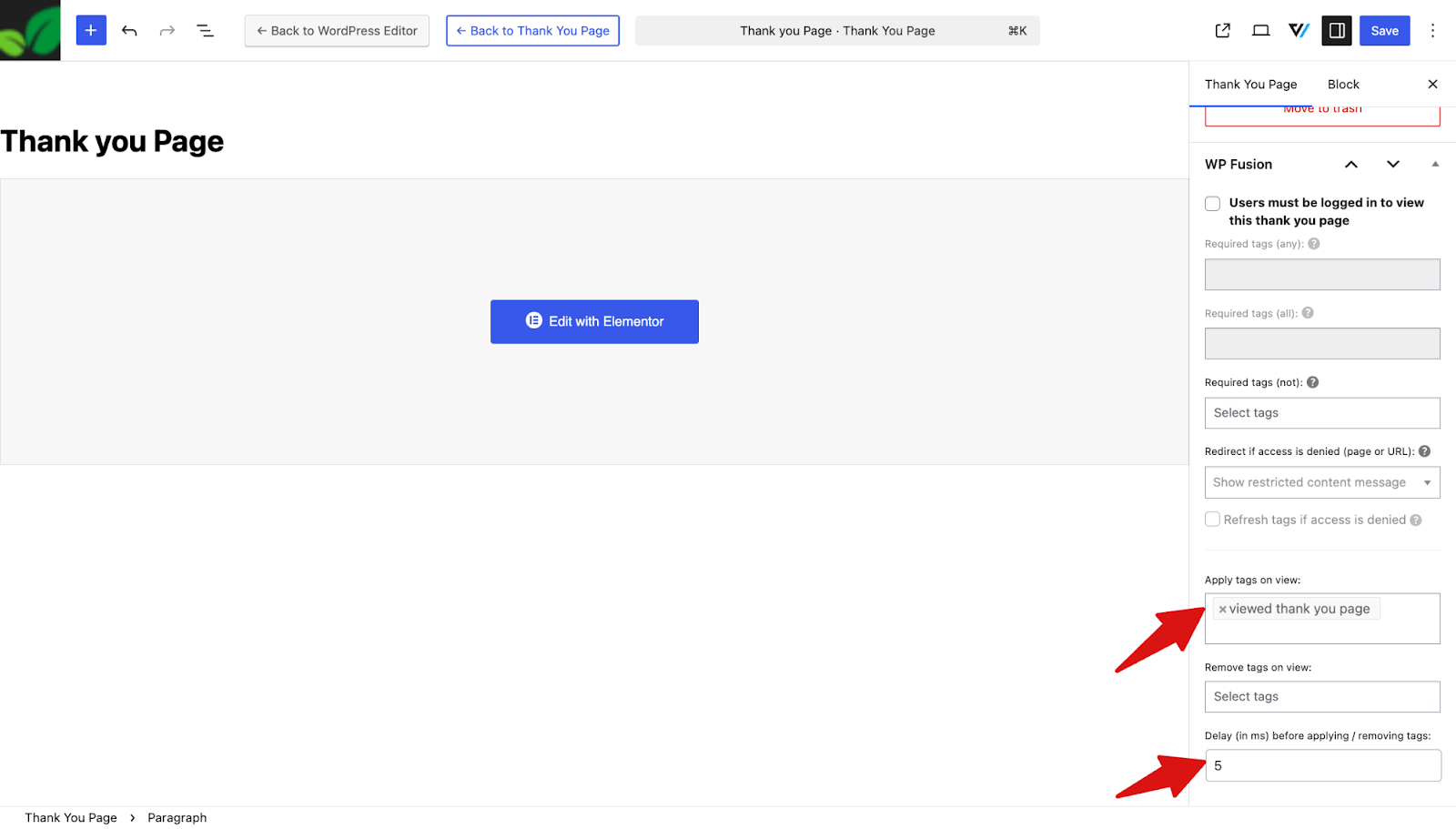Open the three-dot options menu

click(x=1432, y=30)
